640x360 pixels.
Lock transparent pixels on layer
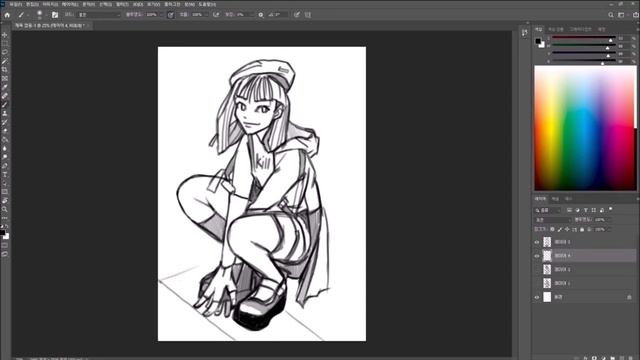coord(552,229)
